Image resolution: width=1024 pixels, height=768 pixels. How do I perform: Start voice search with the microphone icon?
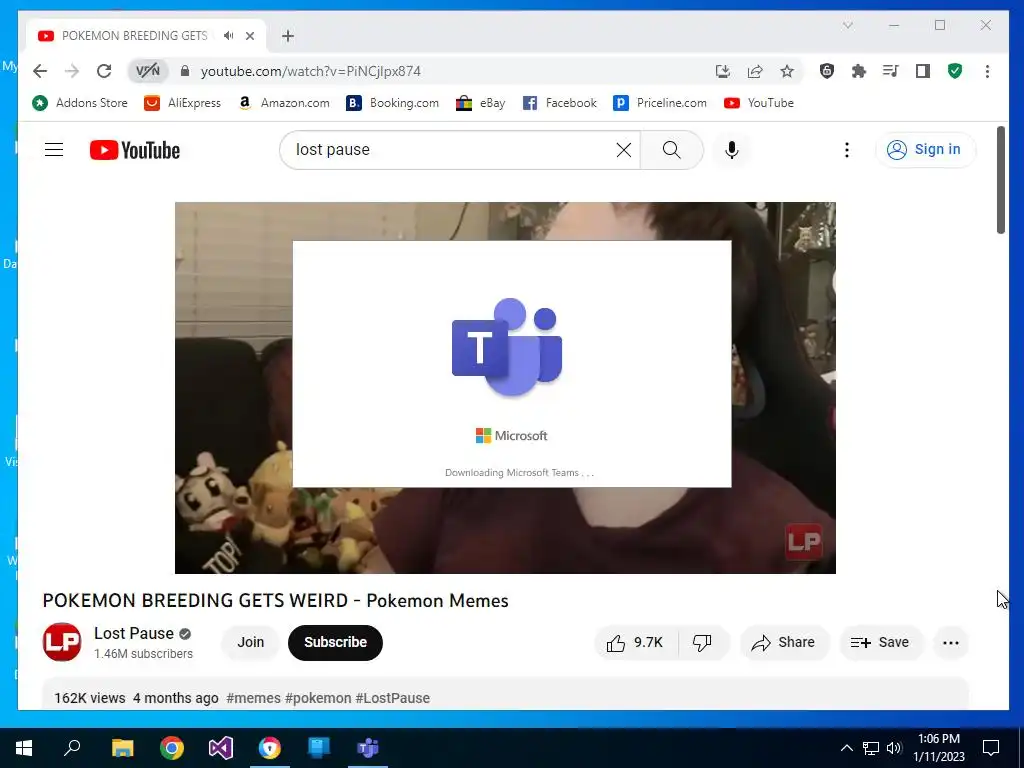(732, 150)
